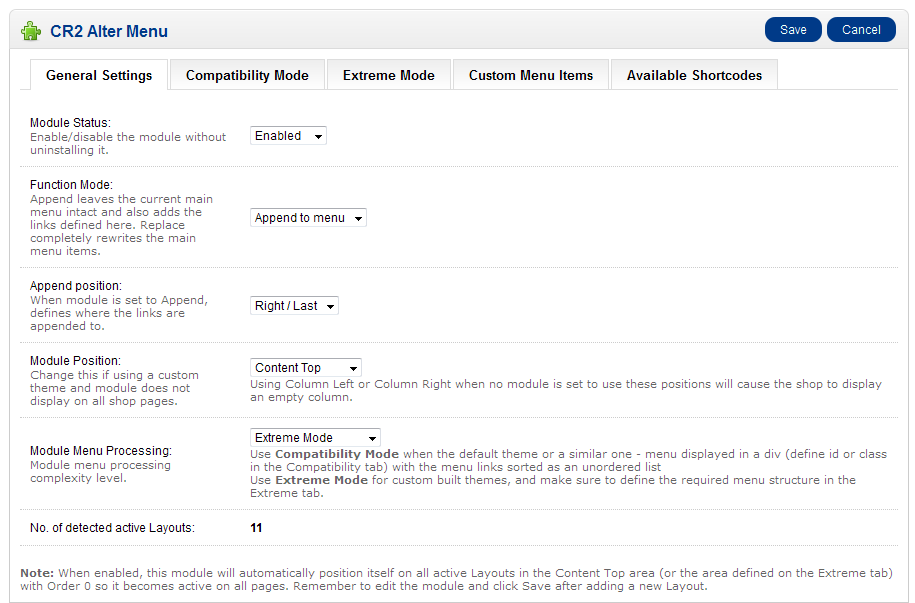Click the Module Status label
Viewport: 915px width, 603px height.
pos(70,123)
